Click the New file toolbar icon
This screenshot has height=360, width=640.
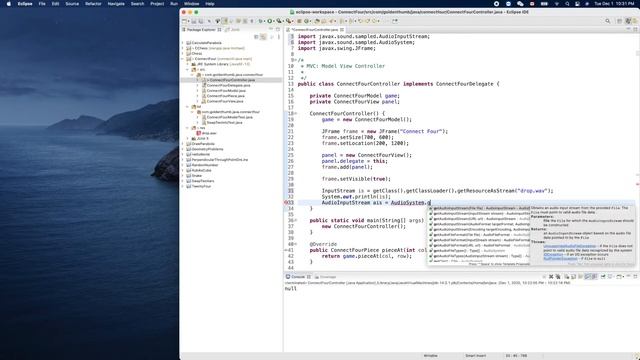click(184, 21)
